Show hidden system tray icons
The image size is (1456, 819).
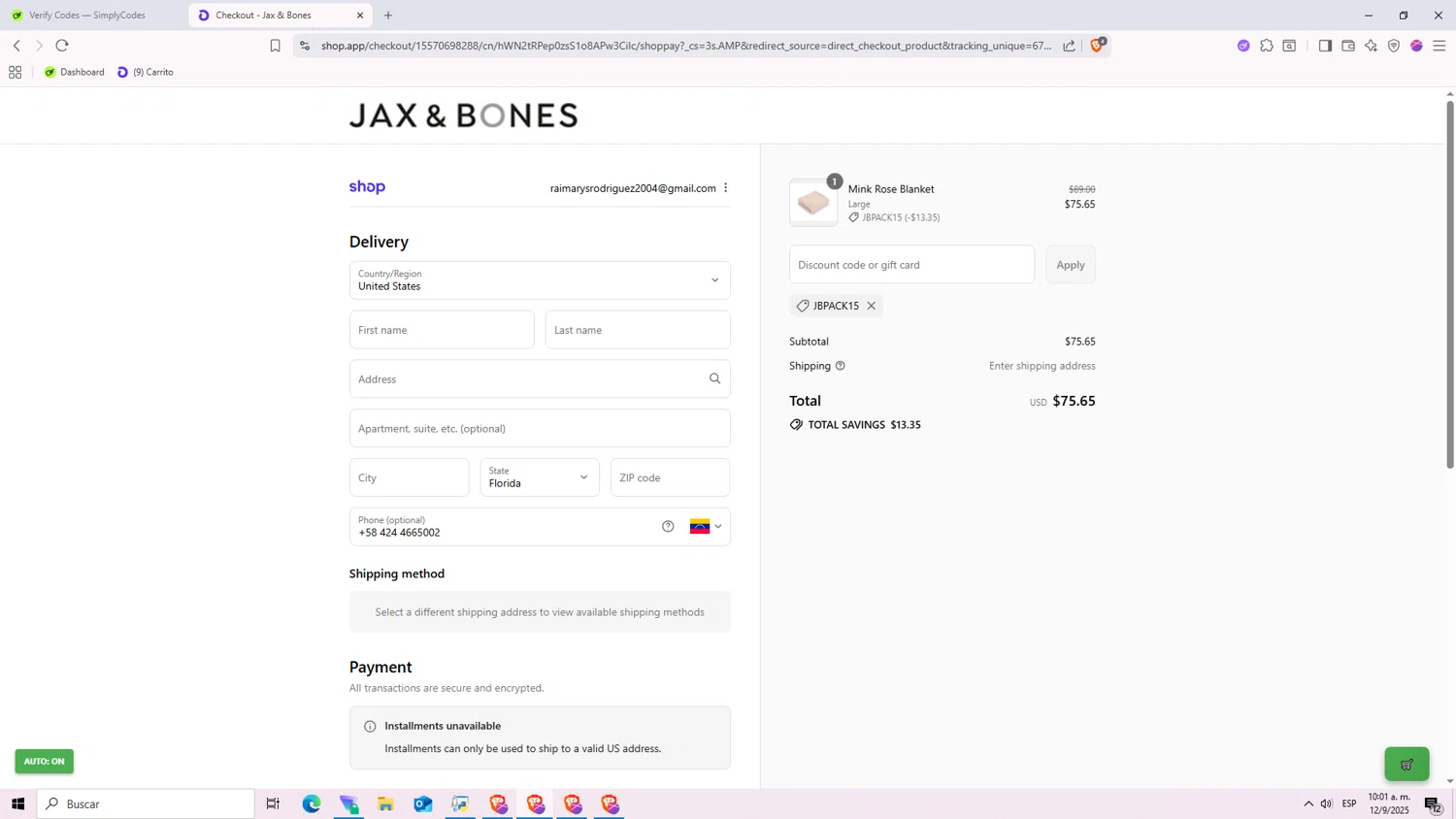click(x=1308, y=803)
